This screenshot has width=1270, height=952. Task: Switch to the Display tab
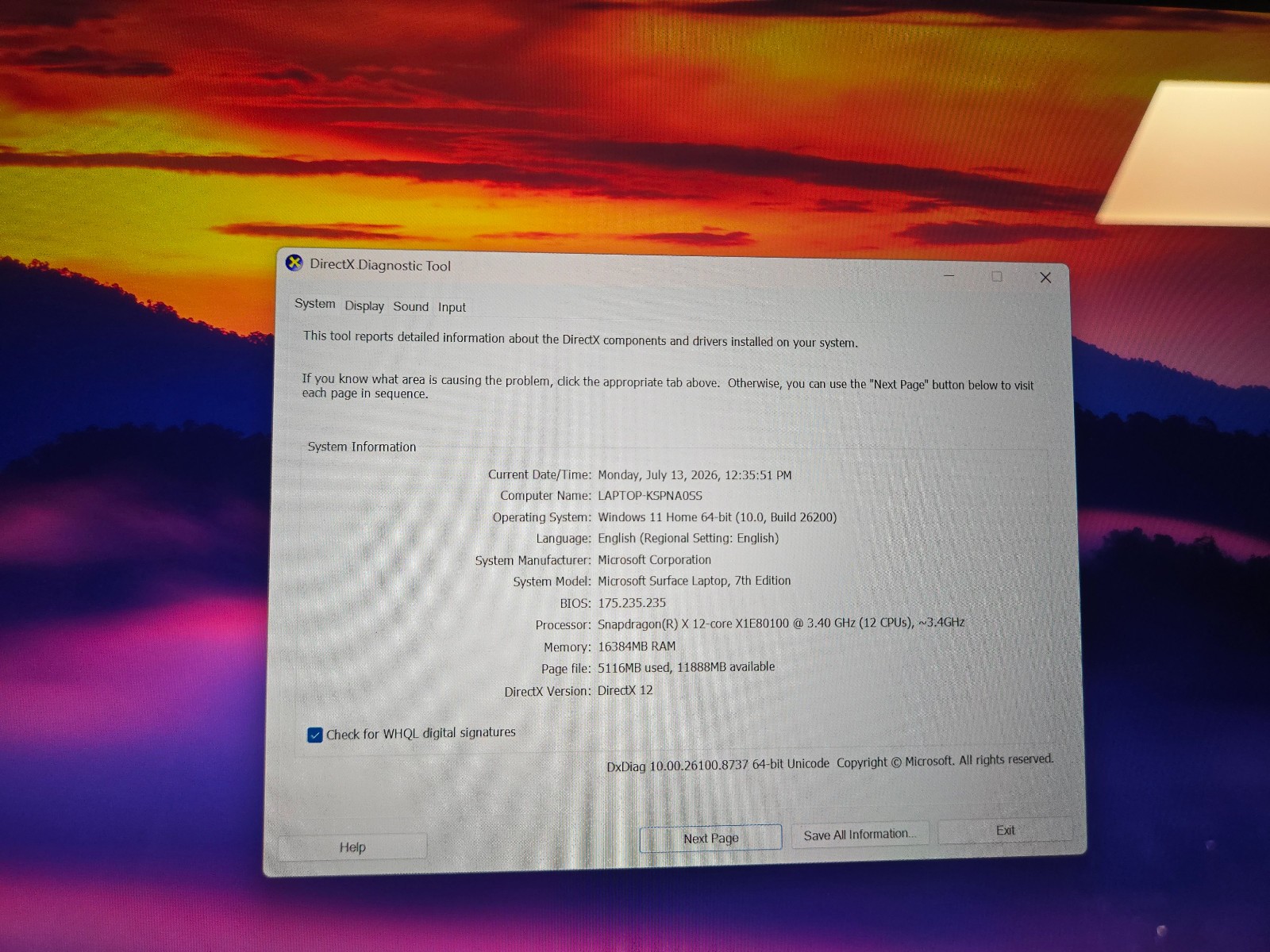(x=364, y=306)
